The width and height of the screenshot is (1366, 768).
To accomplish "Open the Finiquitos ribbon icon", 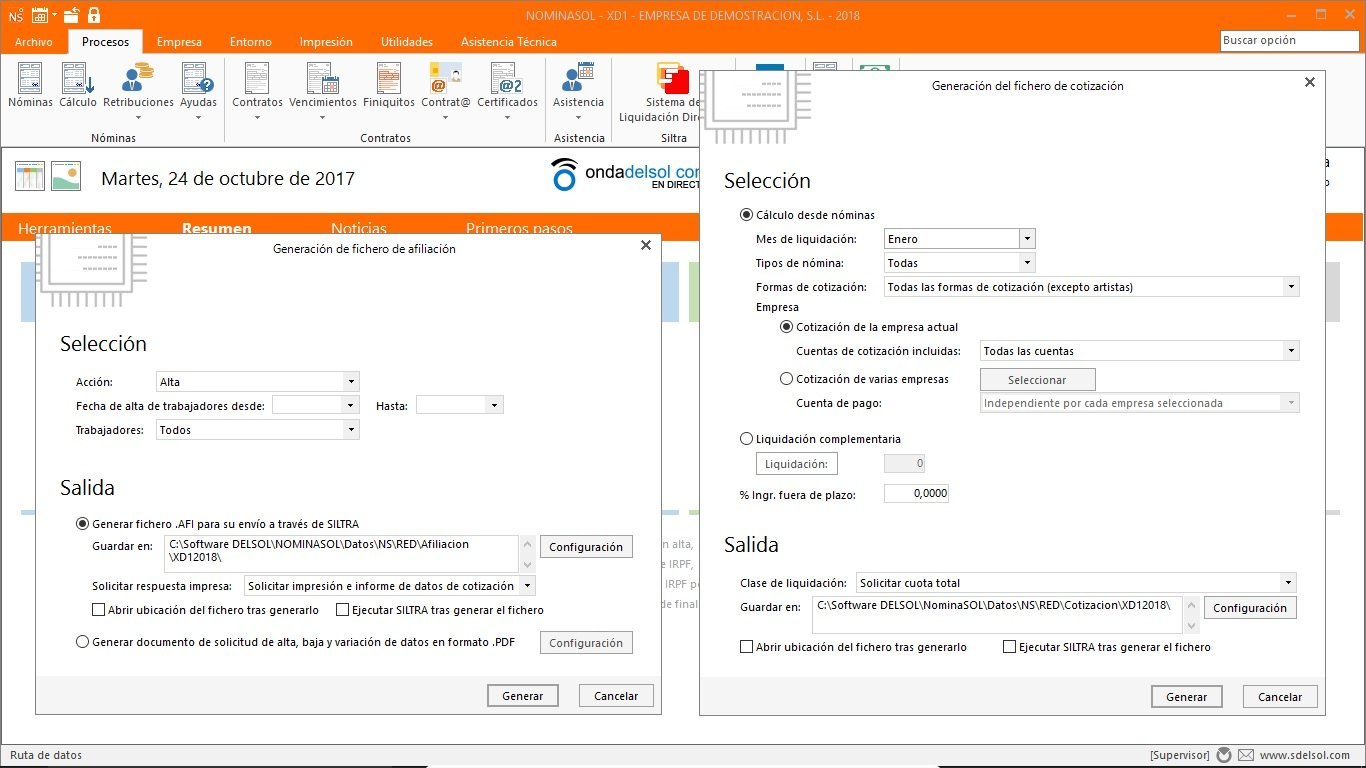I will (389, 86).
